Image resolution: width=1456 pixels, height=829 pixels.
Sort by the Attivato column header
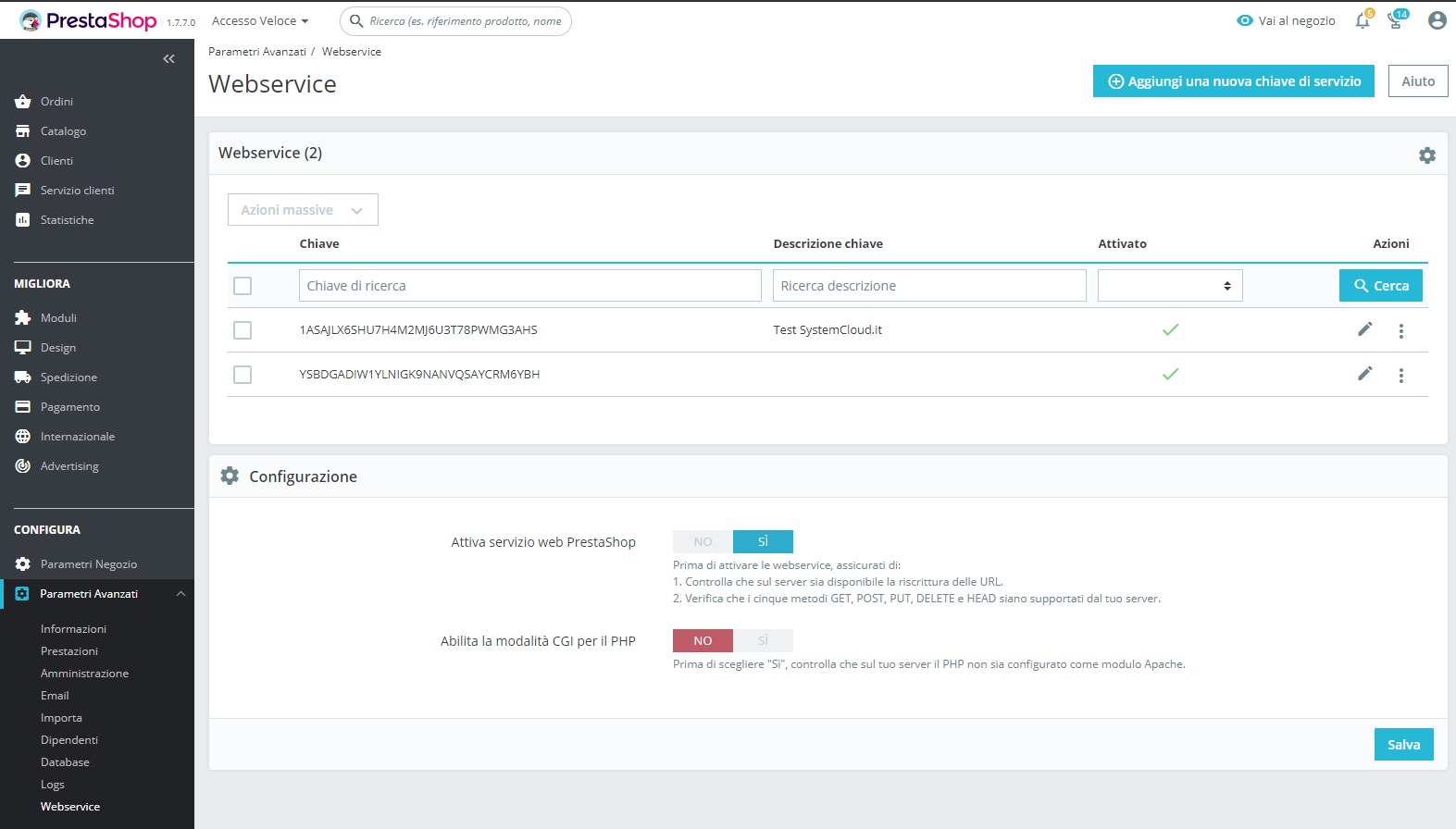1122,244
